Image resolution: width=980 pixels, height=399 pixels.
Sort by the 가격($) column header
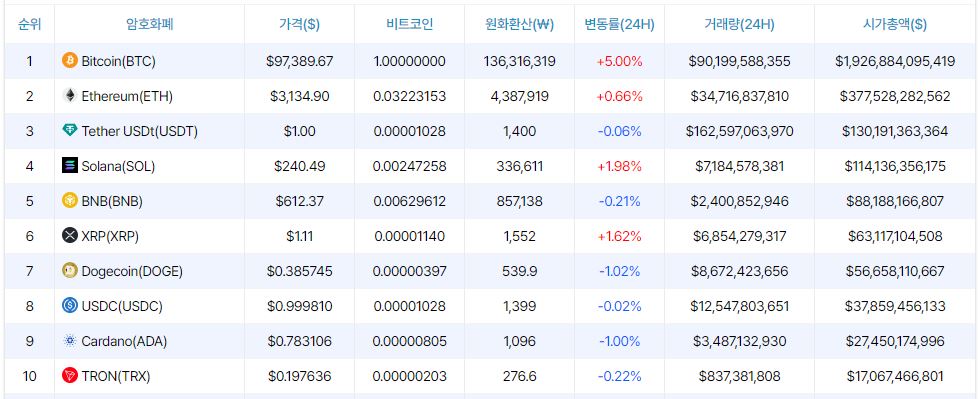point(299,24)
